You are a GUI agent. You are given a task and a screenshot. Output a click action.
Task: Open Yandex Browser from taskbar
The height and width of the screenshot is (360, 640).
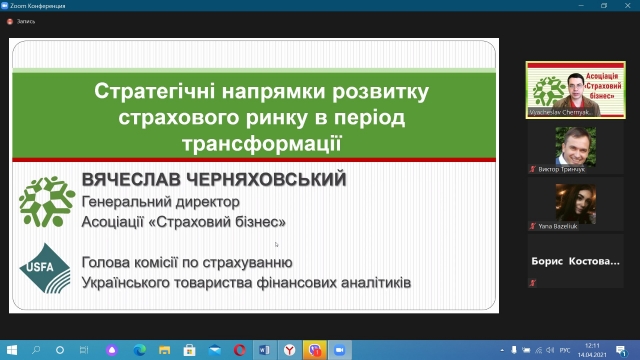click(289, 350)
